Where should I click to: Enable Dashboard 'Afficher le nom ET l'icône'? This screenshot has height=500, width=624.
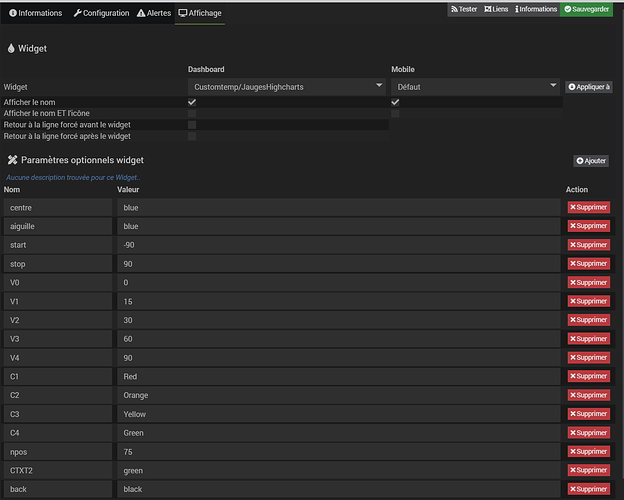click(192, 114)
